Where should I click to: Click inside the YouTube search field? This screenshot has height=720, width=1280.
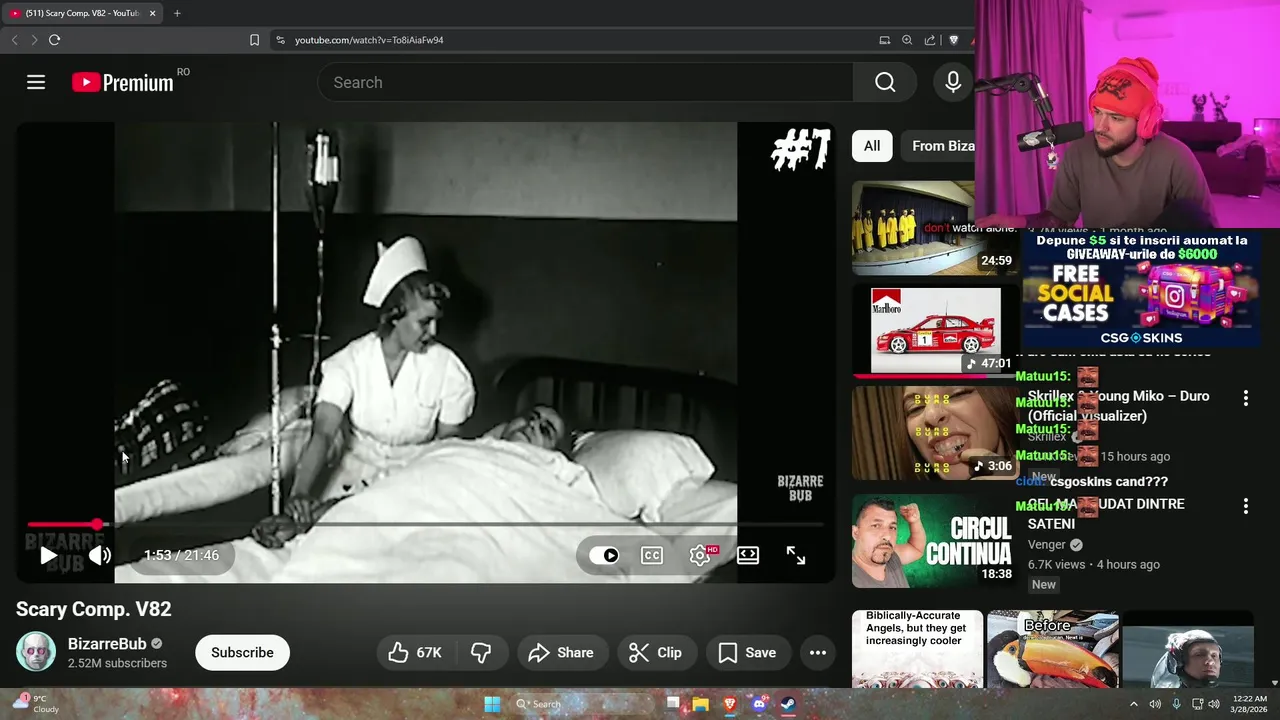(x=586, y=82)
